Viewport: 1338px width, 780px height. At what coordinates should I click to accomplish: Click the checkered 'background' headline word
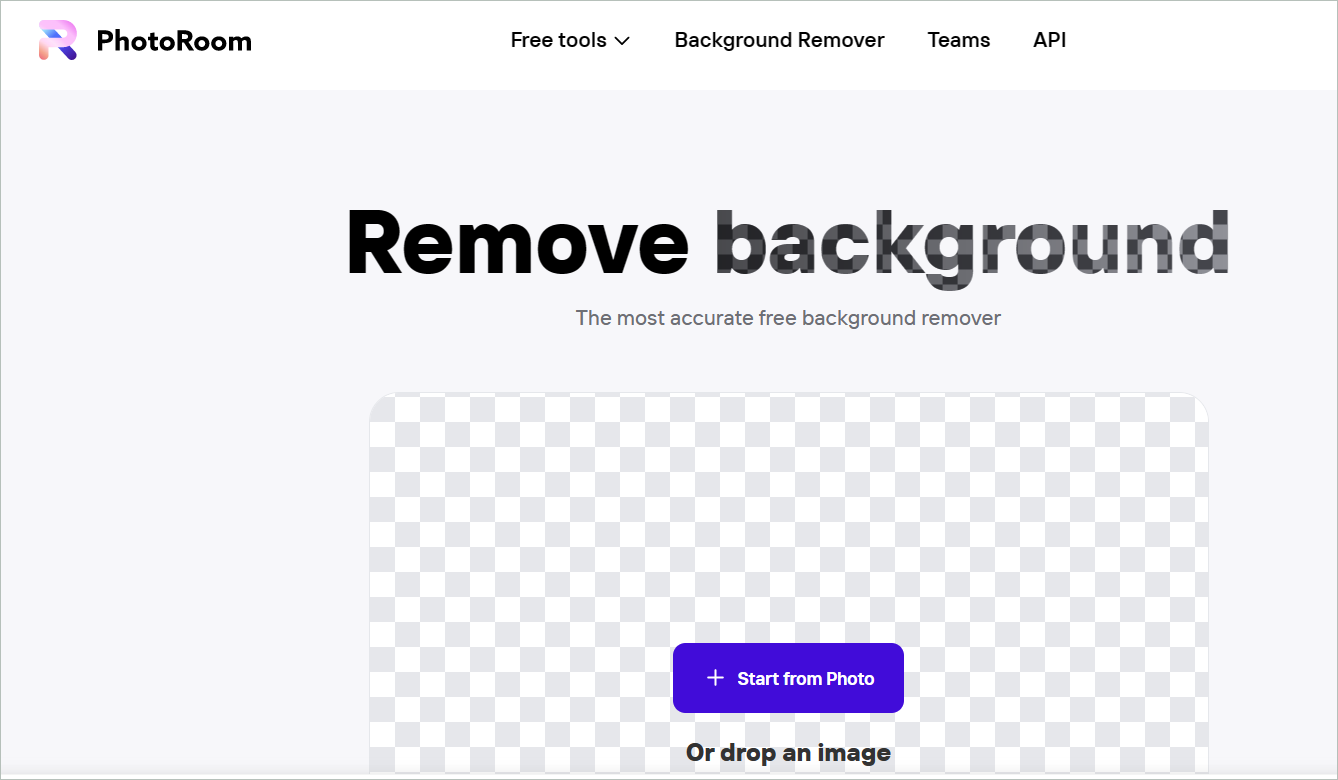971,244
